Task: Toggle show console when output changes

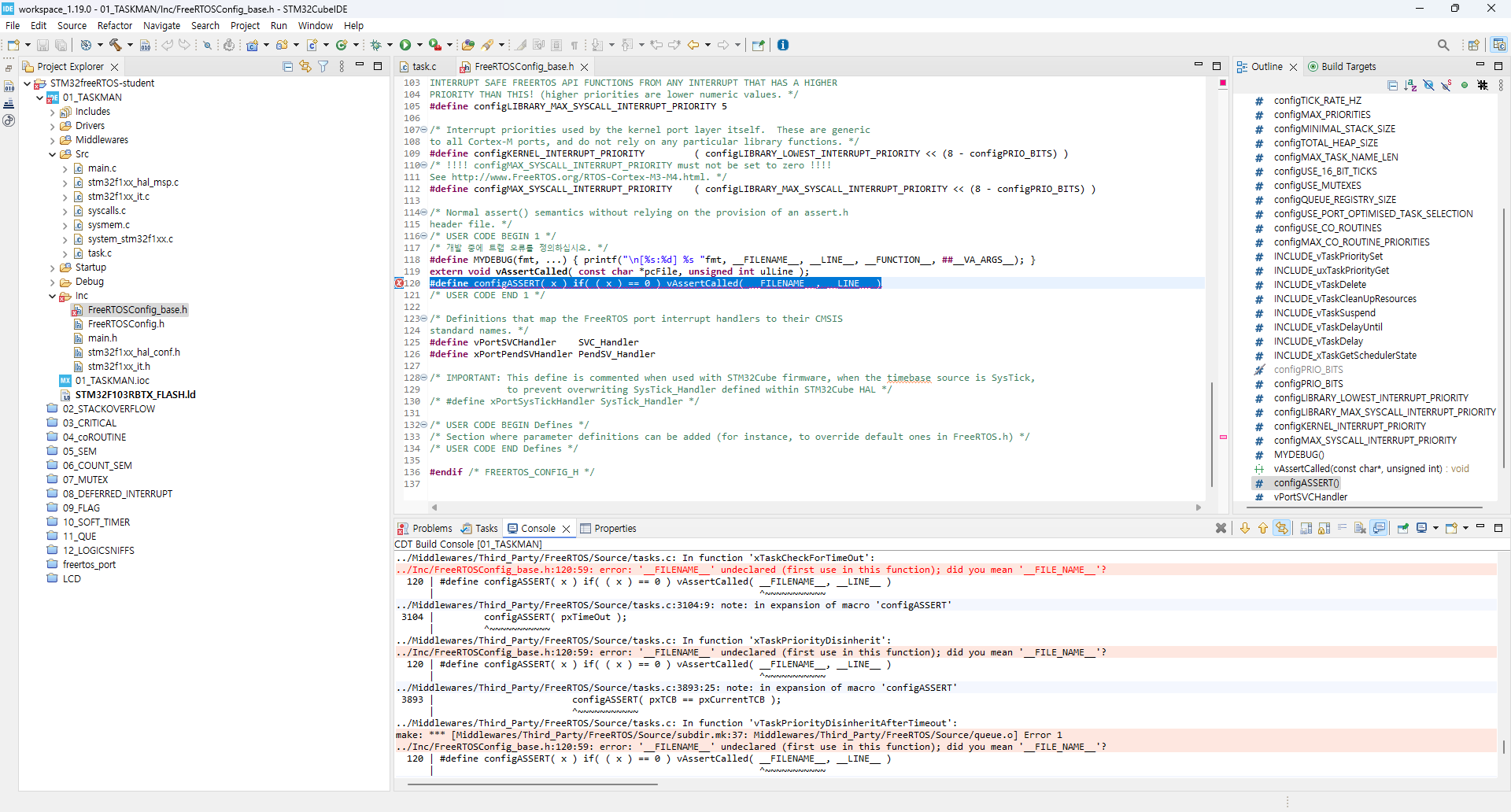Action: coord(1379,529)
